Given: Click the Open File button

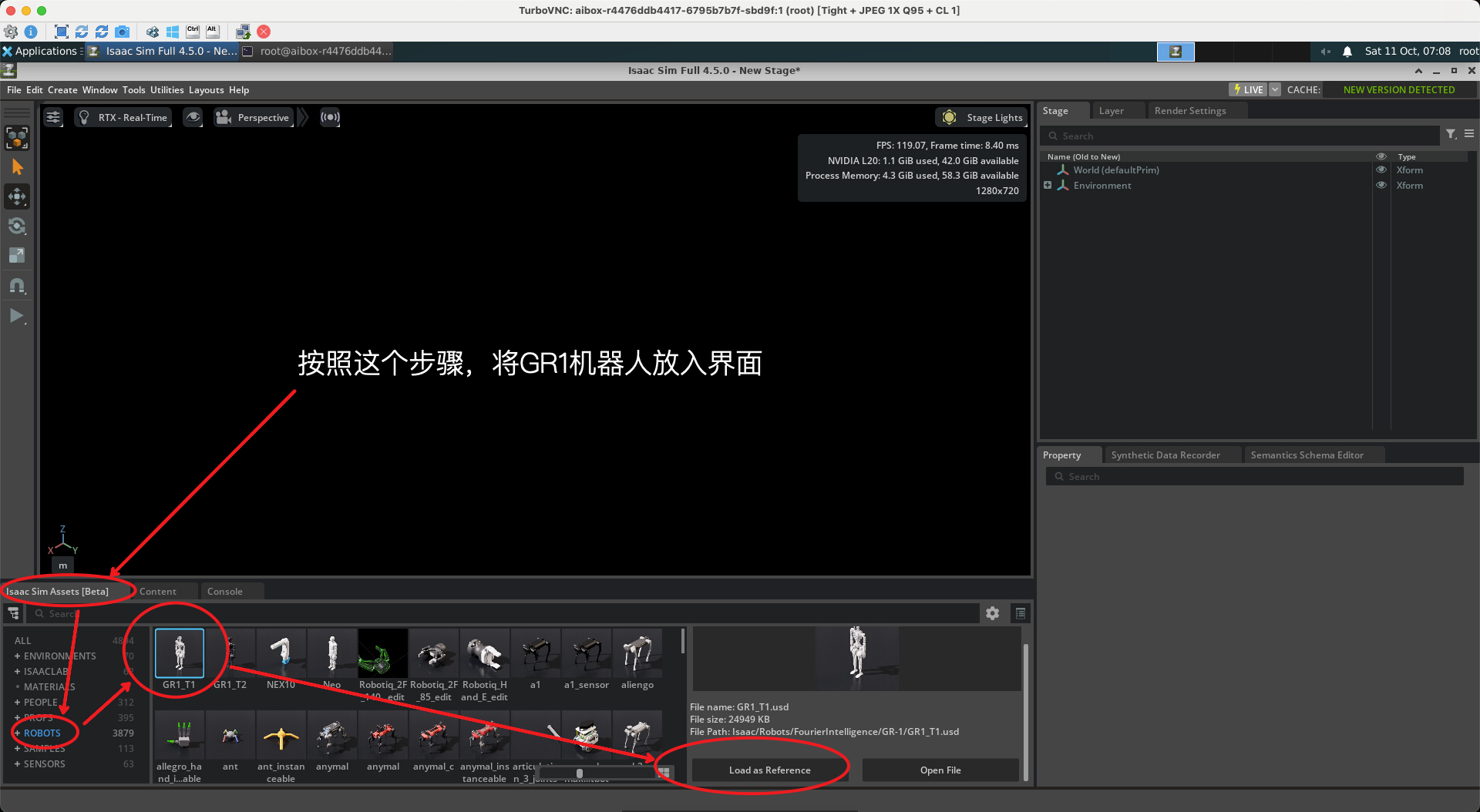Looking at the screenshot, I should tap(940, 770).
